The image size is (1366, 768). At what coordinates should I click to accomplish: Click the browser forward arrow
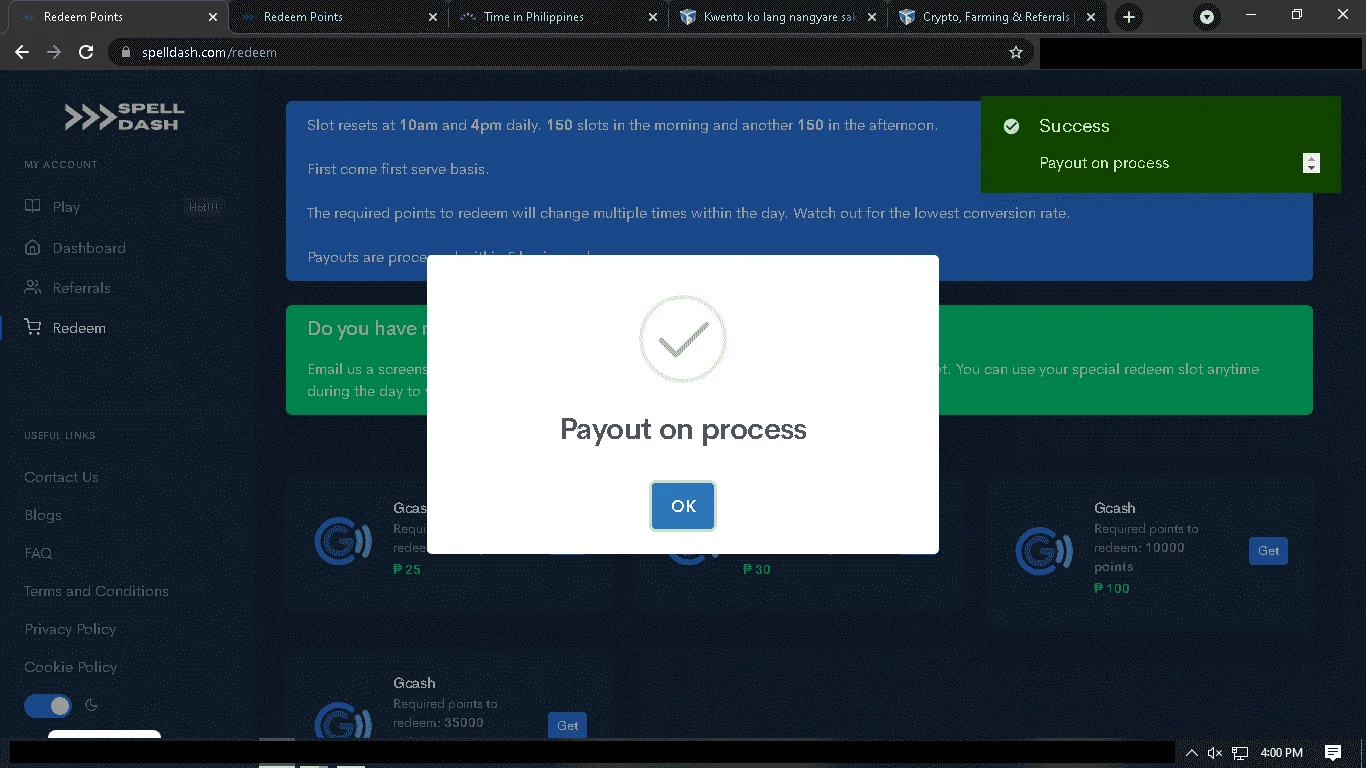[x=54, y=52]
